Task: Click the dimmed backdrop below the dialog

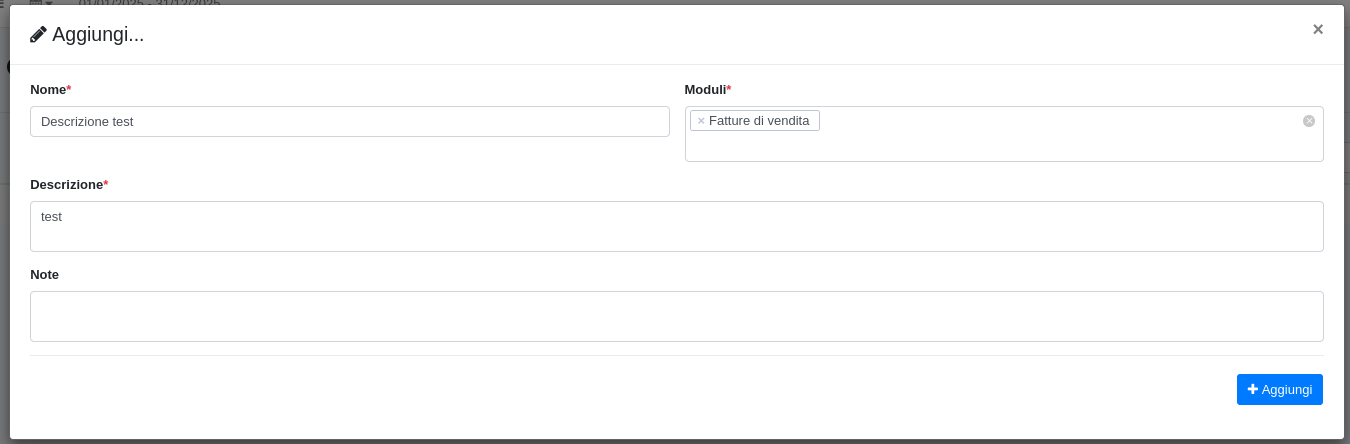Action: point(675,441)
